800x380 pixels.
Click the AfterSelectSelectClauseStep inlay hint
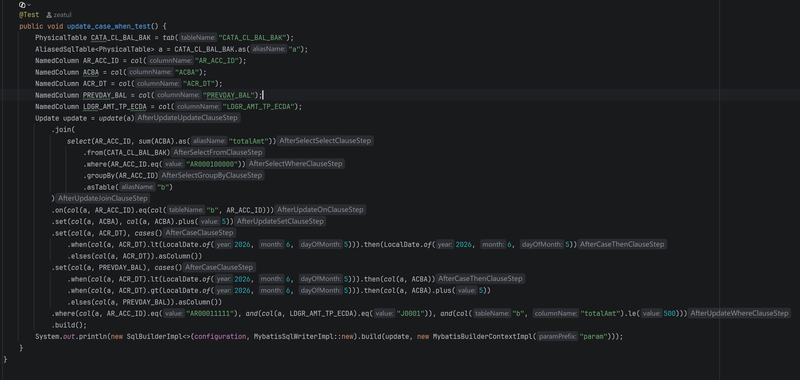point(326,141)
